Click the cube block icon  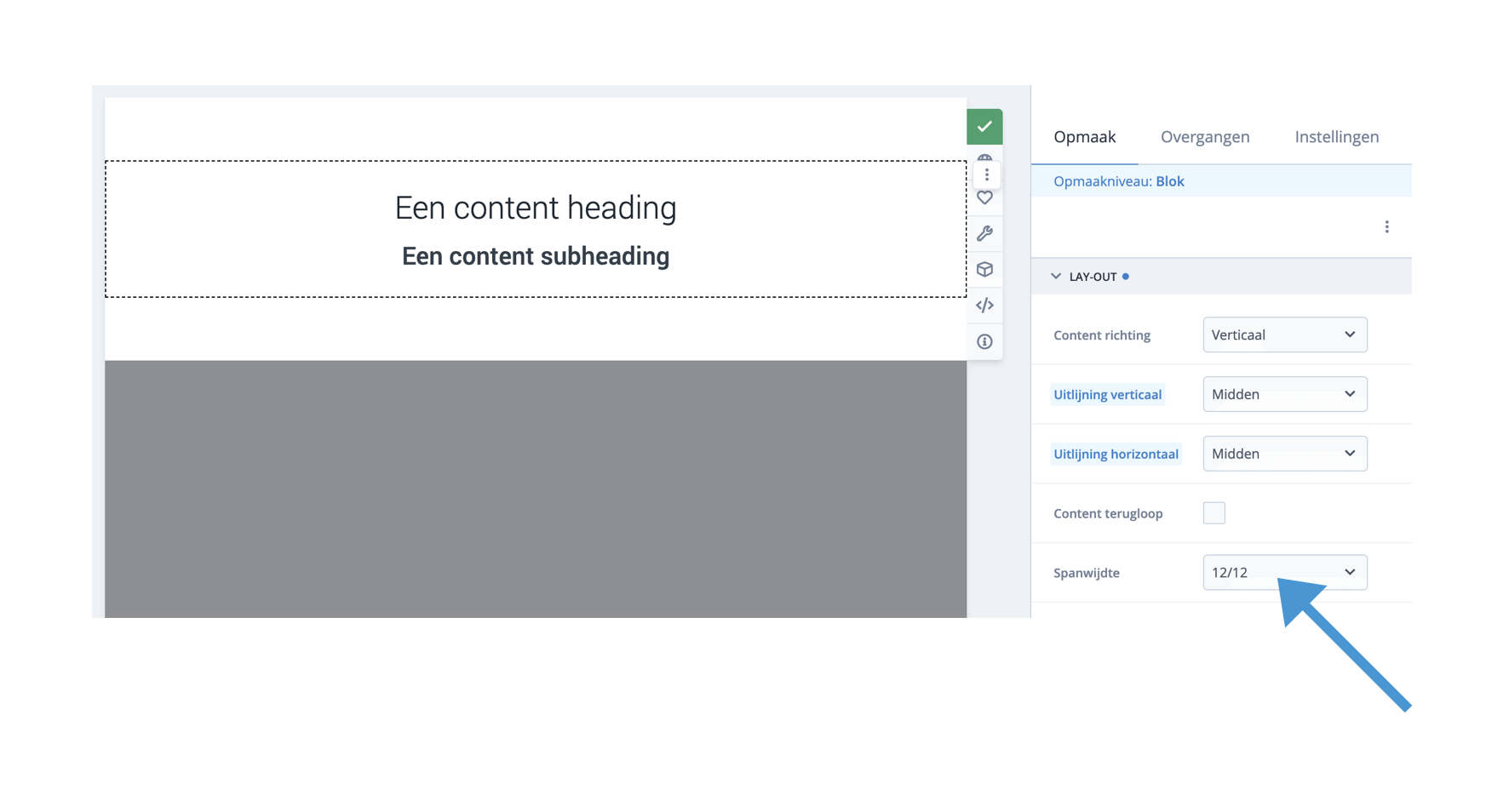(984, 270)
